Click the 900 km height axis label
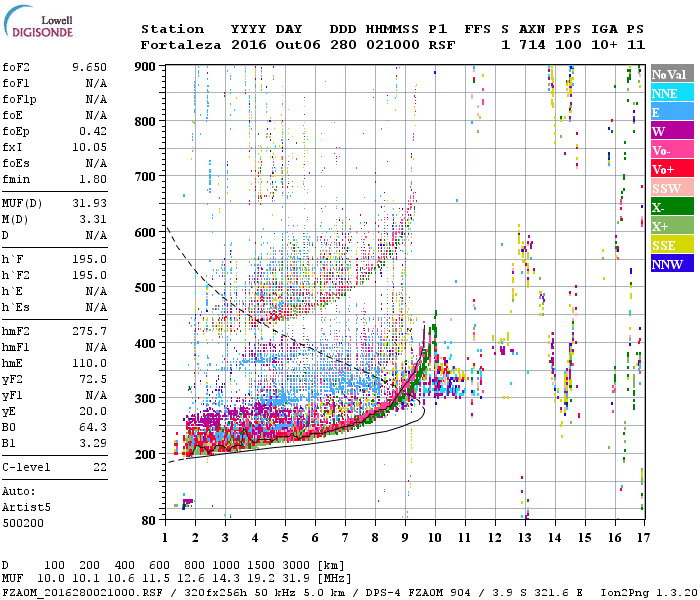700x600 pixels. (145, 67)
